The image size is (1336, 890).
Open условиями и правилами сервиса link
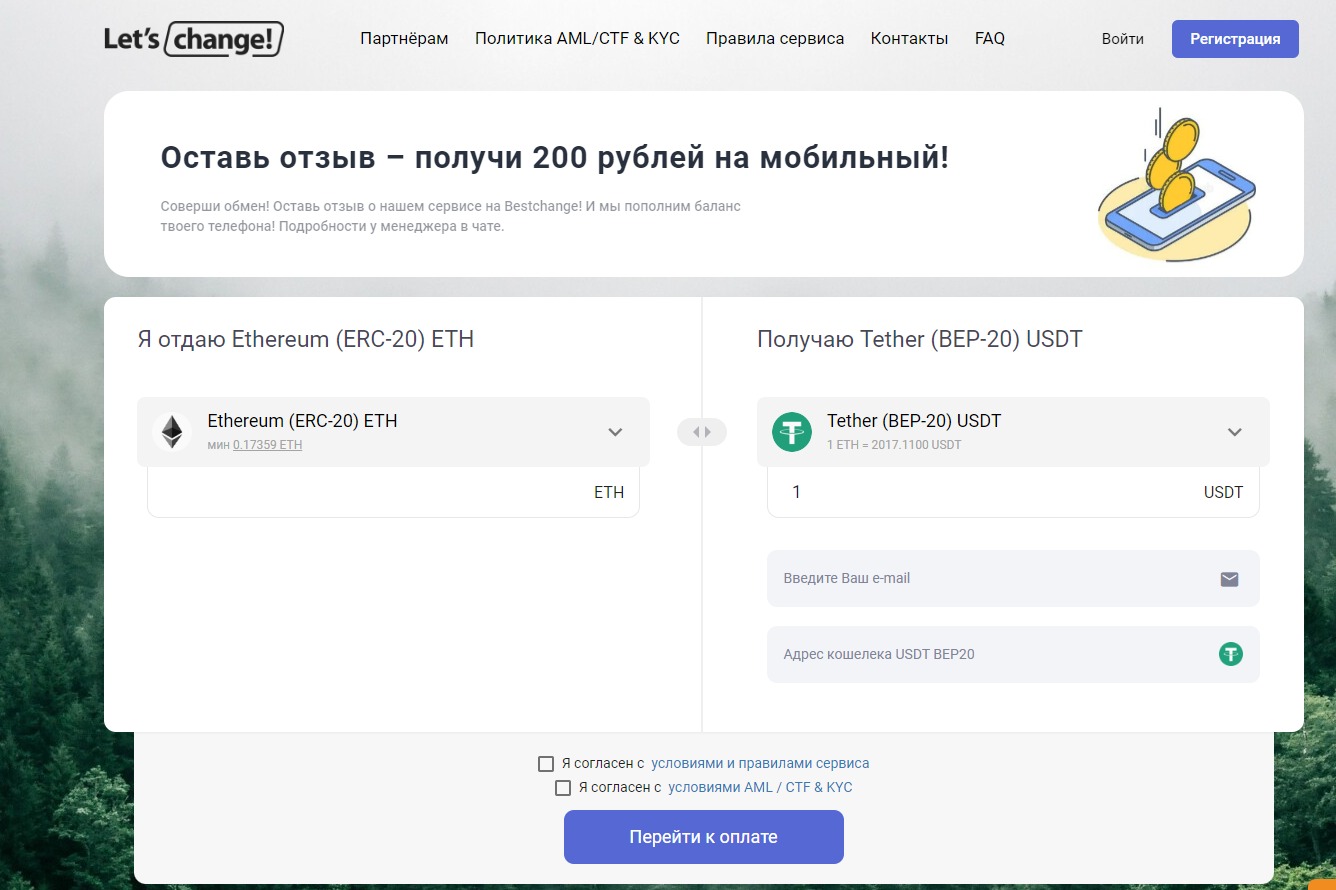click(x=760, y=763)
